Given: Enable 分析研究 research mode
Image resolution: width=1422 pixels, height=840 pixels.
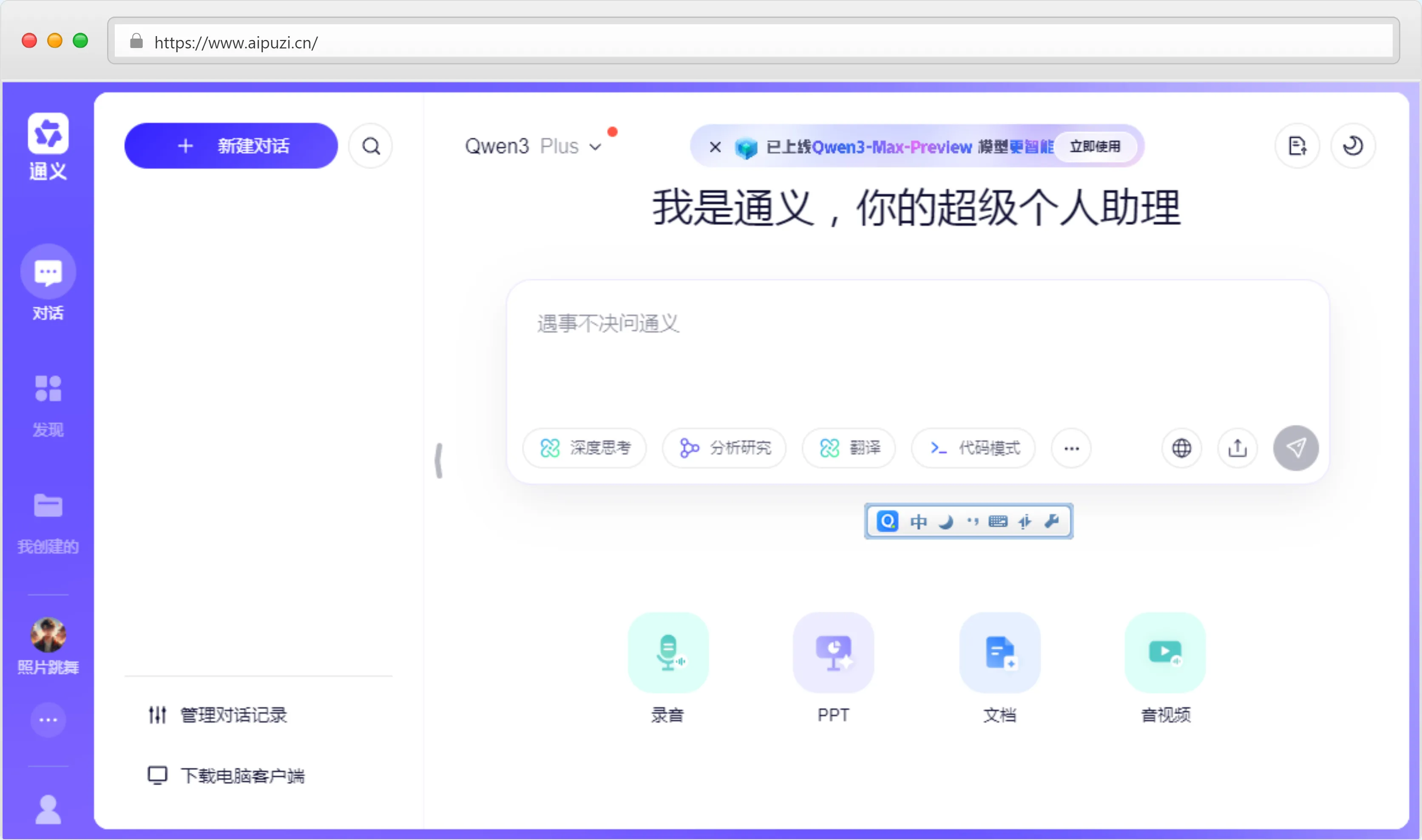Looking at the screenshot, I should click(x=724, y=448).
